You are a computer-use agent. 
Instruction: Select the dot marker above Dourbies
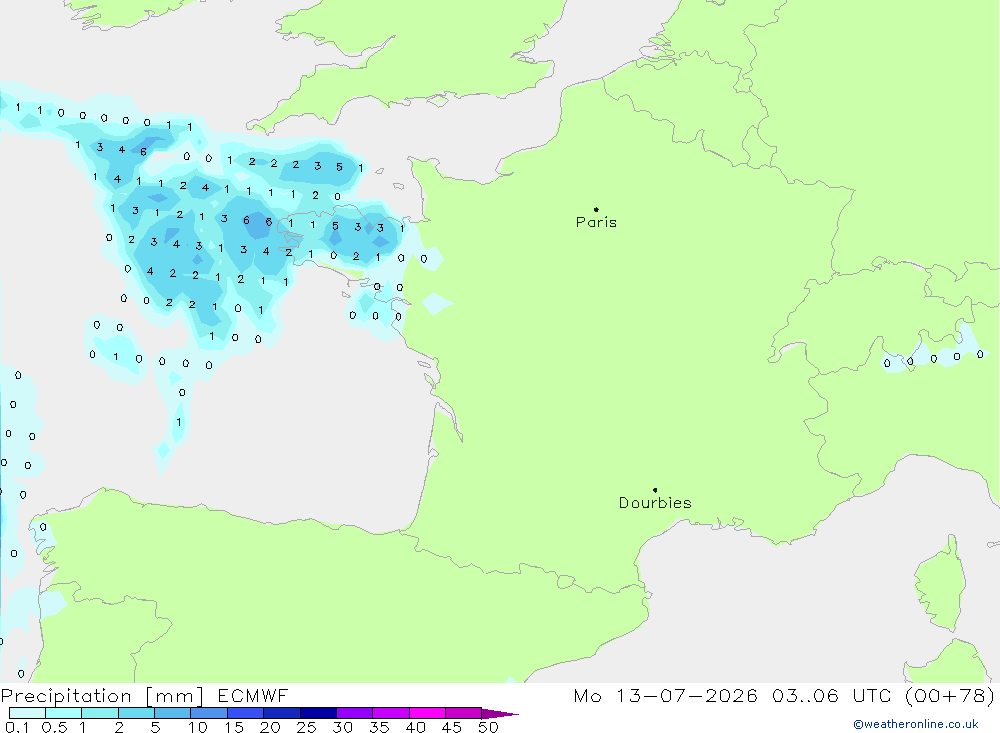(x=655, y=490)
